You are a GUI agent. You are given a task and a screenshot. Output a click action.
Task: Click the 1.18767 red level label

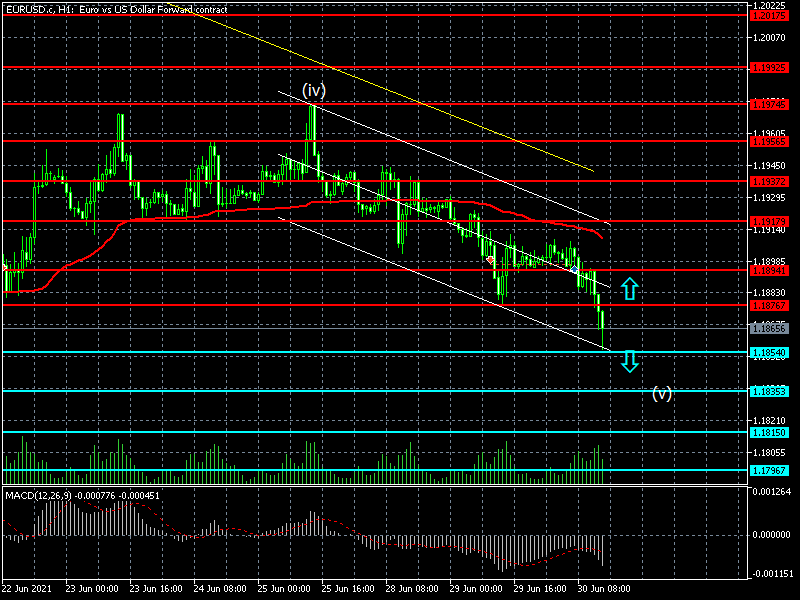770,304
